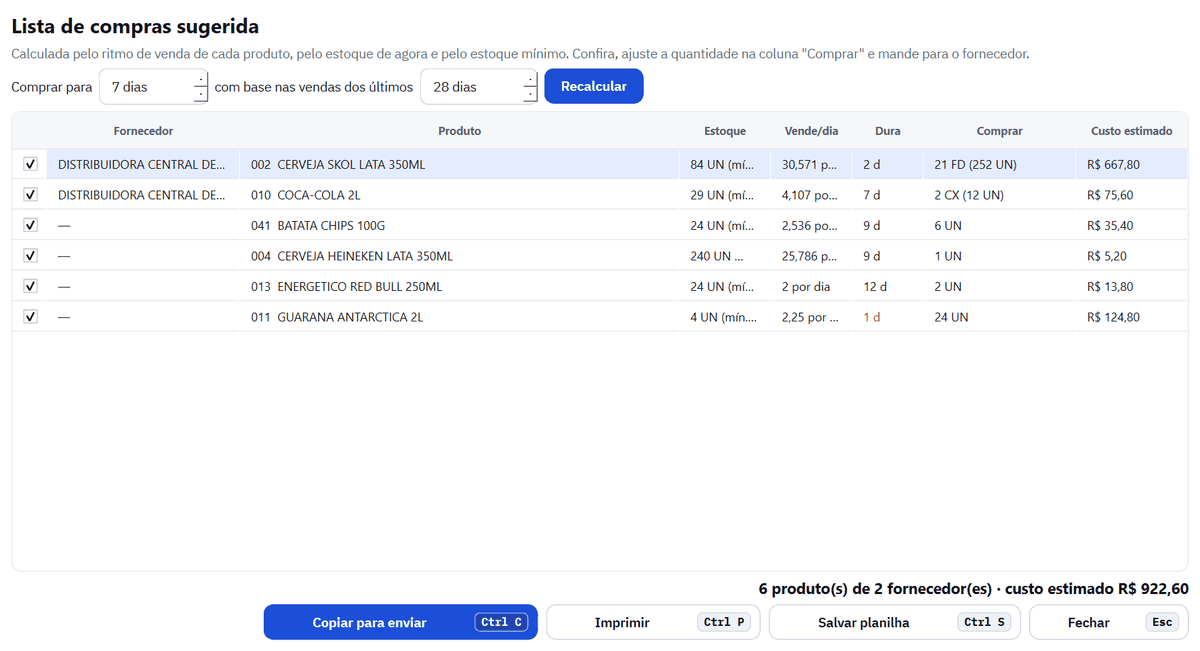Screen dimensions: 1200x651
Task: Click the 'R$ 13,80' cost cell
Action: (1132, 286)
